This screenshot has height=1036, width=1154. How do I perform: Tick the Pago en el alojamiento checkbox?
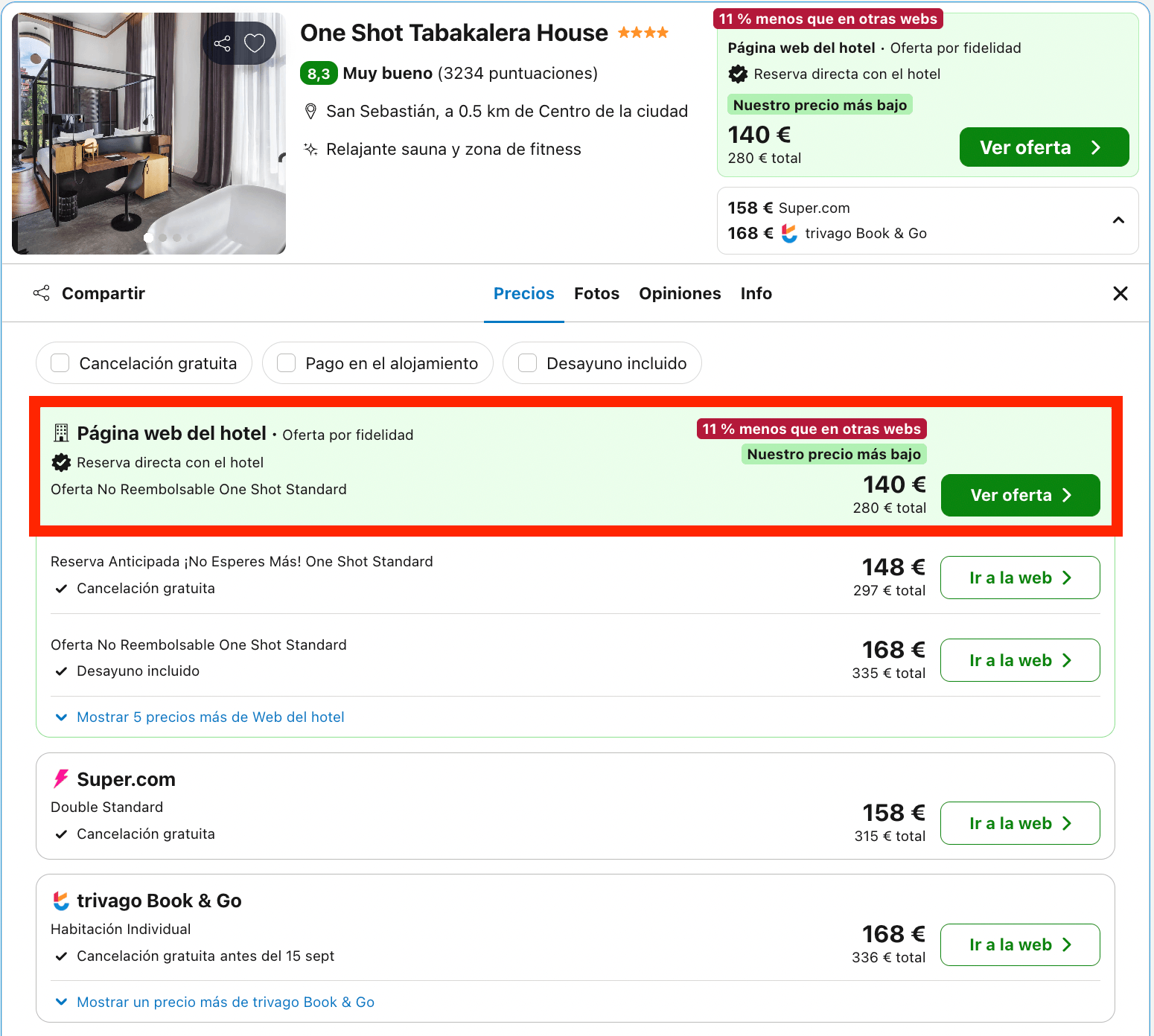coord(287,363)
